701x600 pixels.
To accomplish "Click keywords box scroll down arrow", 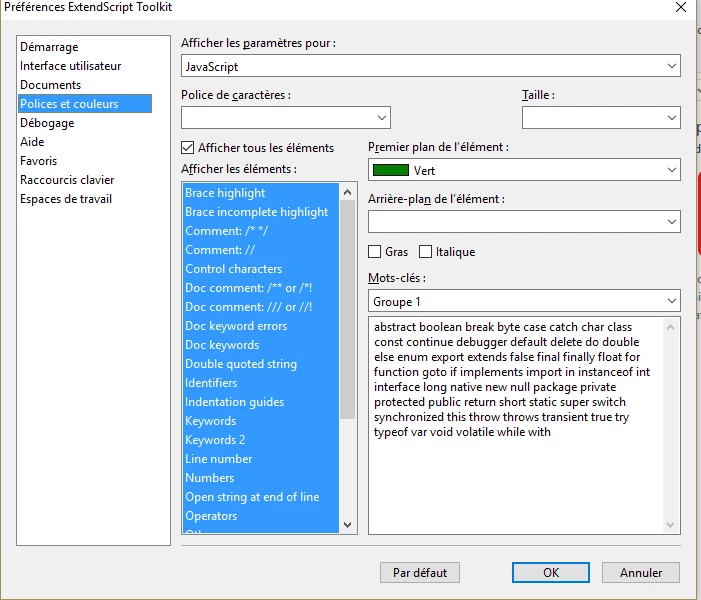I will [670, 524].
